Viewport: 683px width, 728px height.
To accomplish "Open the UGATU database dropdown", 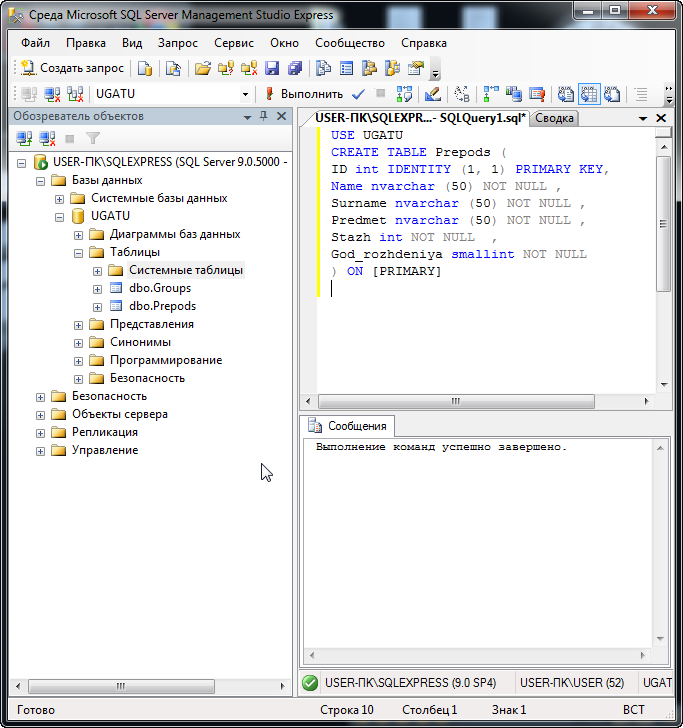I will [245, 94].
